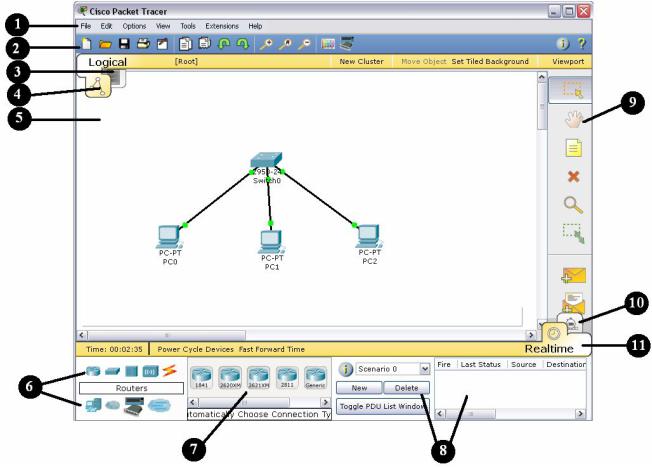Click Power Cycle Devices
Viewport: 652px width, 467px height.
point(195,349)
